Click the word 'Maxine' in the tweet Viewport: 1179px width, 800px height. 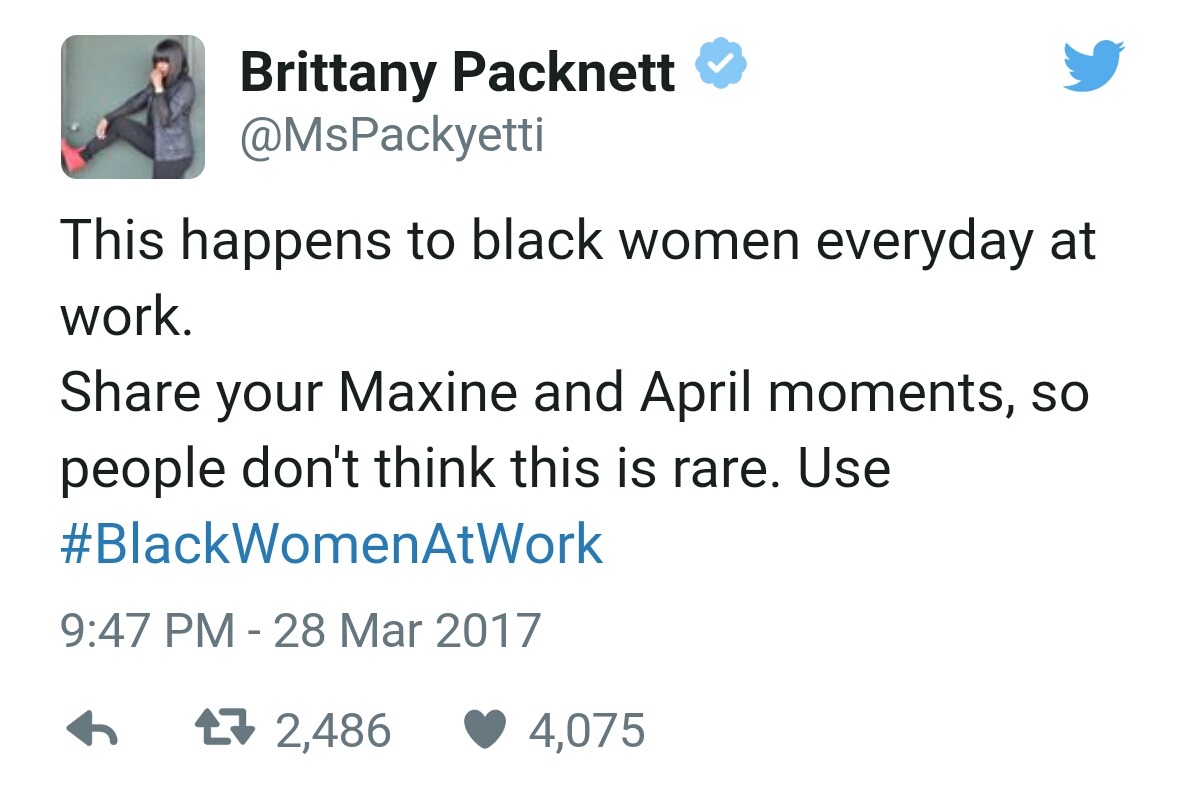point(428,392)
